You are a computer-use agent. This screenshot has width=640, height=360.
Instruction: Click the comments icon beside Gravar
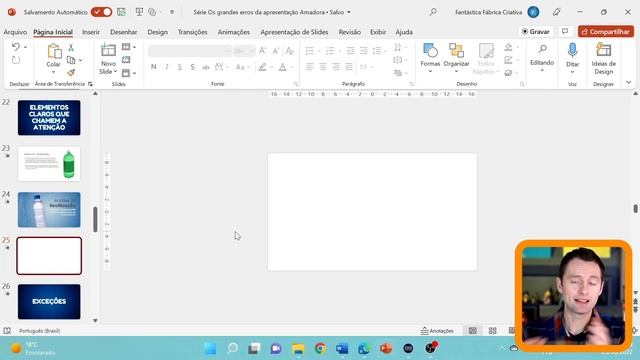click(x=565, y=31)
